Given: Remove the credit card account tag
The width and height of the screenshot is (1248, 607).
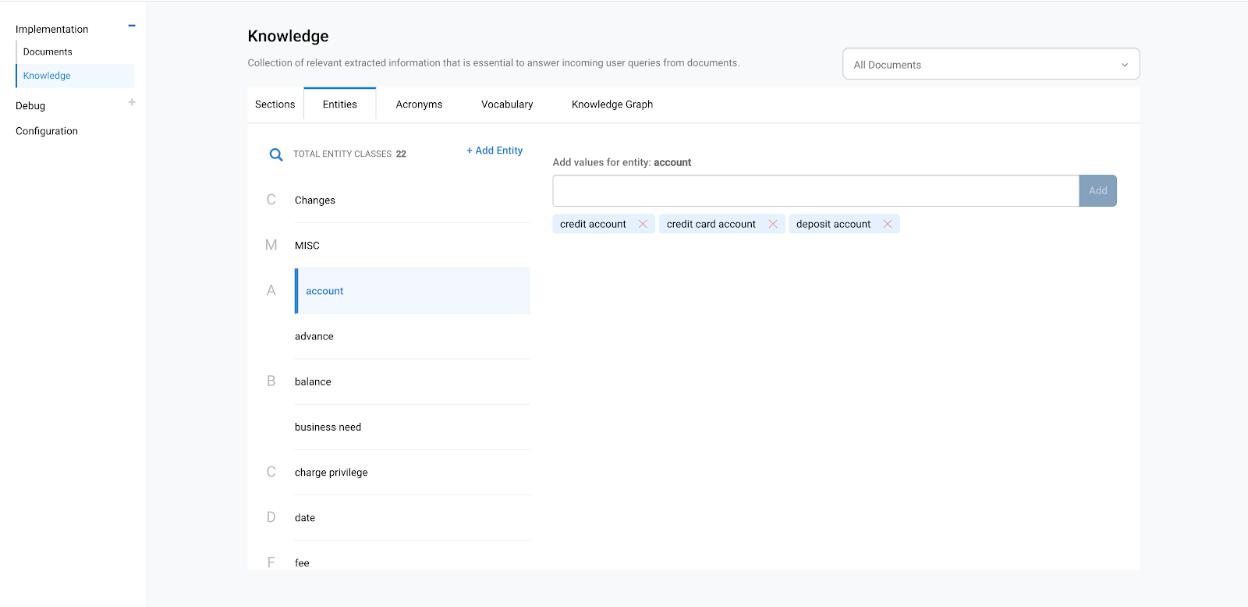Looking at the screenshot, I should 772,224.
